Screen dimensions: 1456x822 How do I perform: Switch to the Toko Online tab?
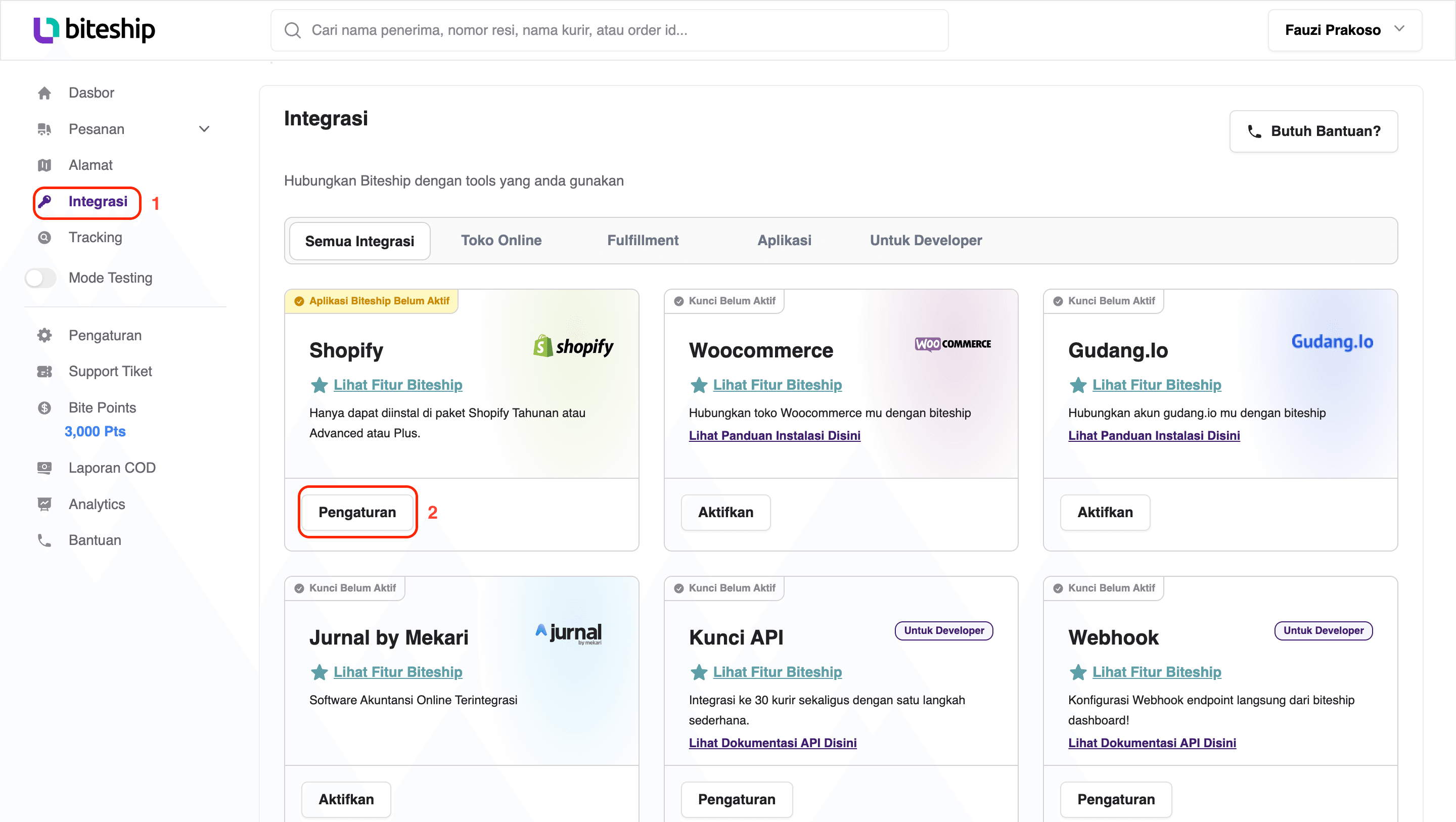coord(502,240)
